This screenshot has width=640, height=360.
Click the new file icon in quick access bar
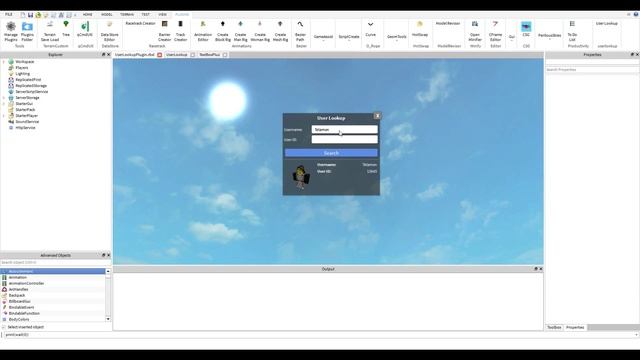[23, 15]
